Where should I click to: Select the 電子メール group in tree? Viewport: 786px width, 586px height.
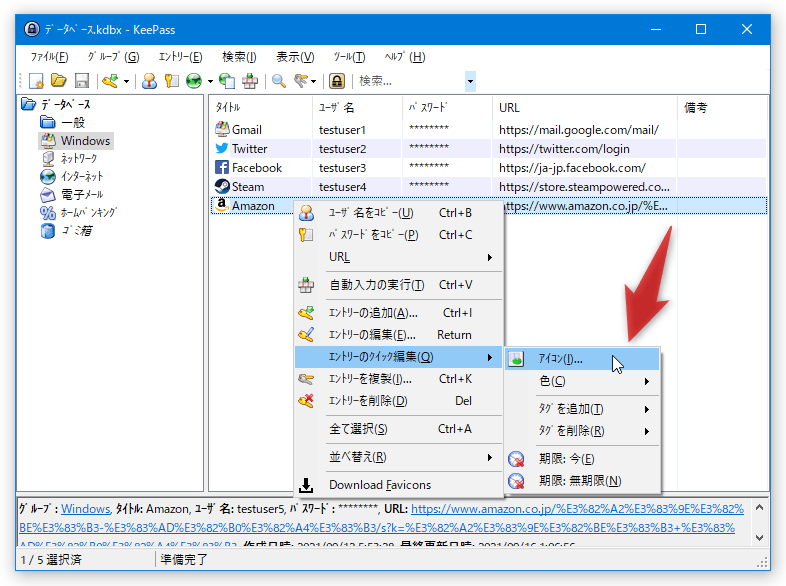(x=82, y=194)
